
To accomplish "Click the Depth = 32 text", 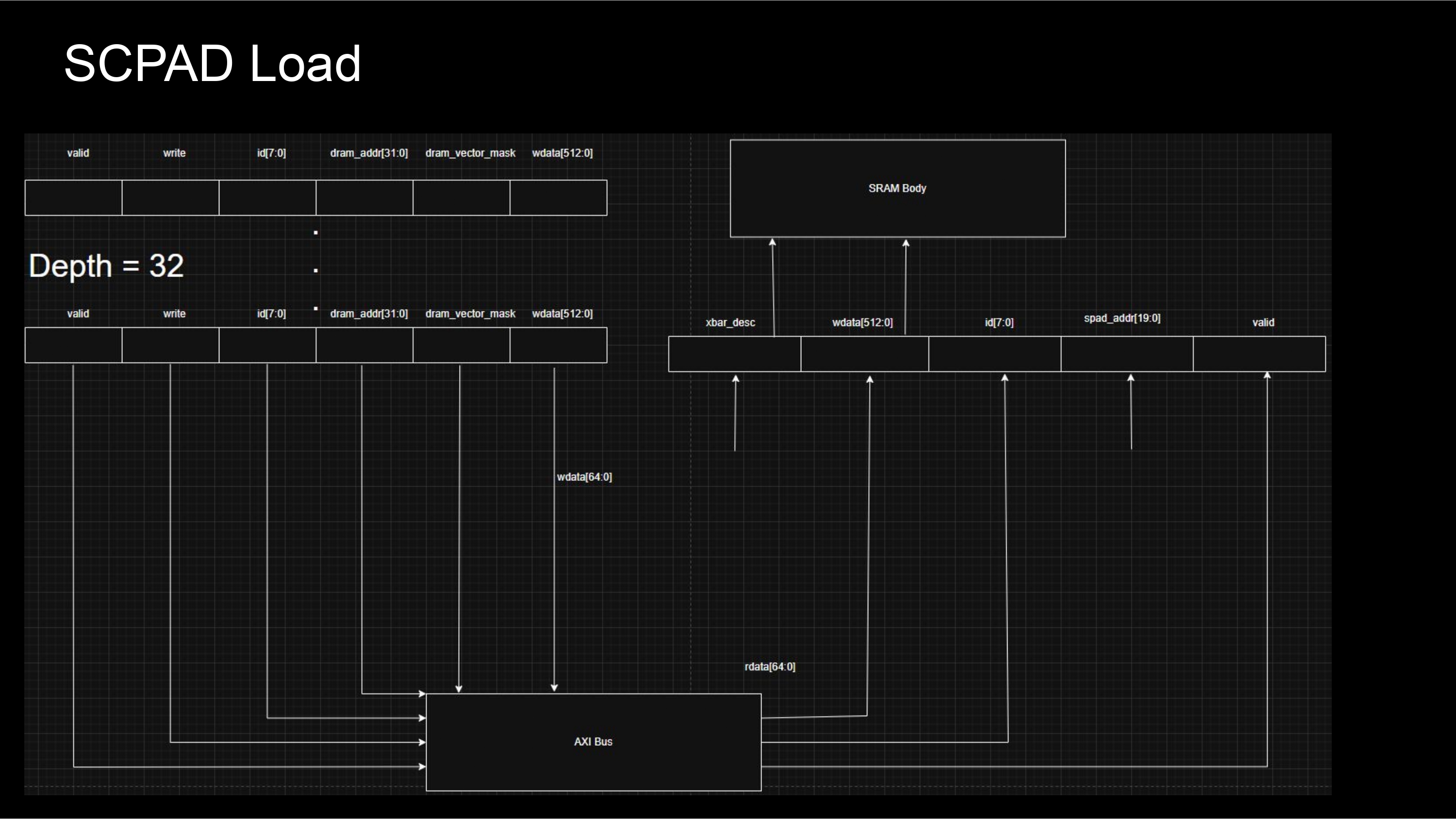I will pyautogui.click(x=106, y=266).
